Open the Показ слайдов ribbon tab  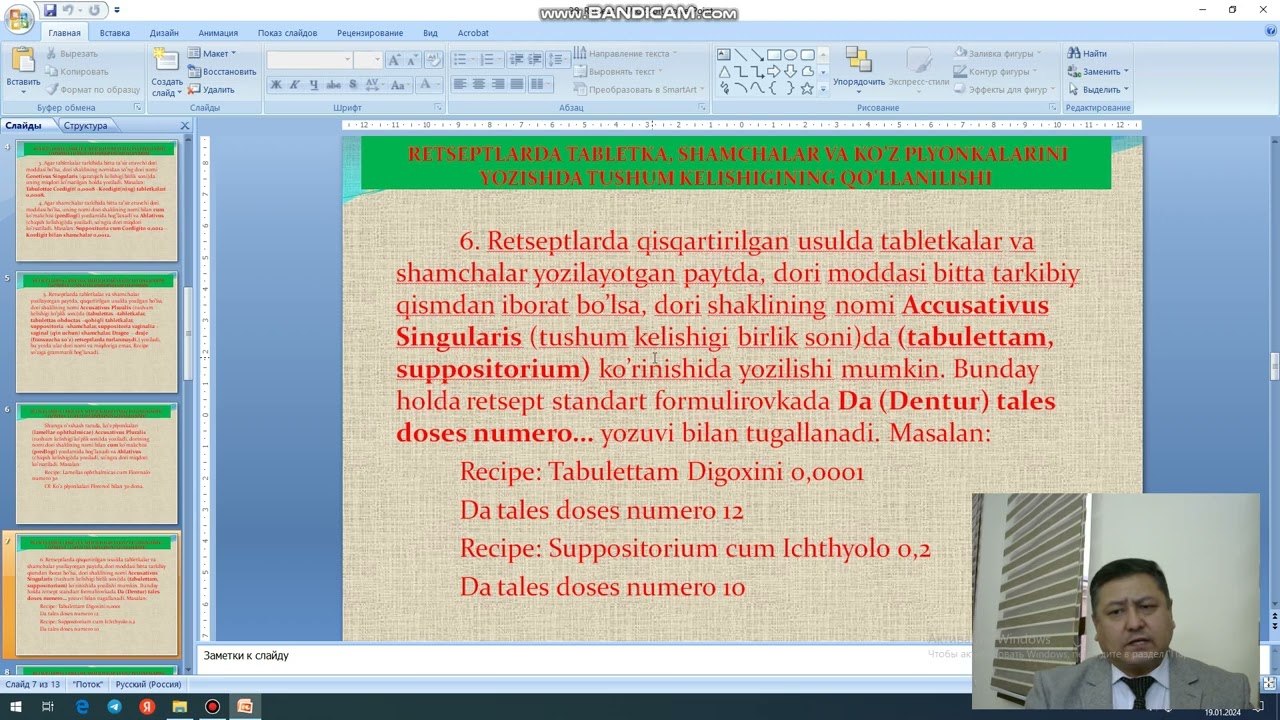point(287,33)
